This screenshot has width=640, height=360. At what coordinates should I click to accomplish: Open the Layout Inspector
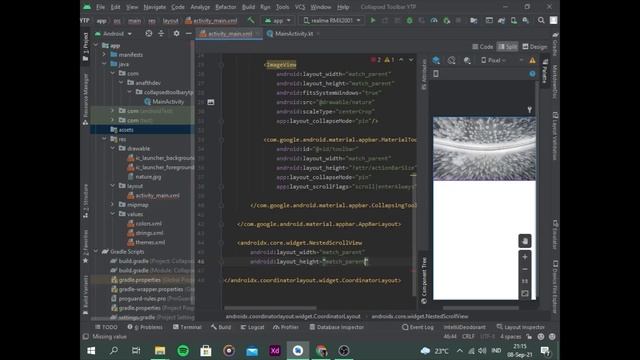tap(520, 327)
